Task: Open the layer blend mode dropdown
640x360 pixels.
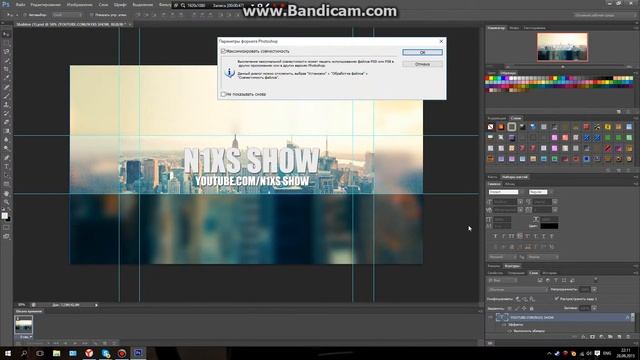Action: coord(517,289)
